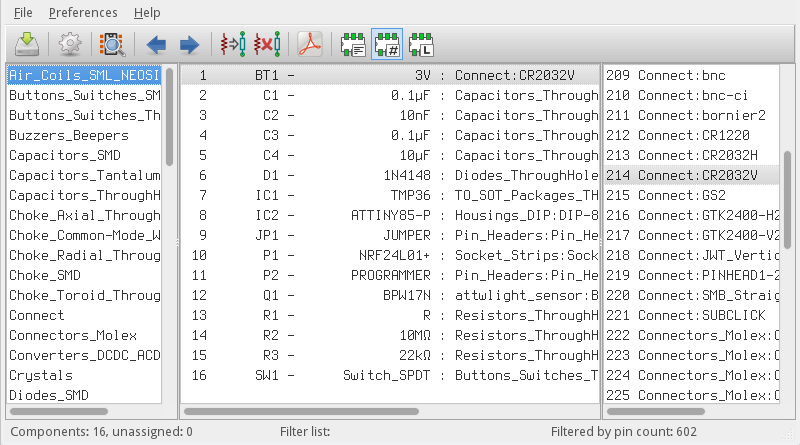This screenshot has width=800, height=445.
Task: Select component row Q1 BPW17N
Action: (390, 295)
